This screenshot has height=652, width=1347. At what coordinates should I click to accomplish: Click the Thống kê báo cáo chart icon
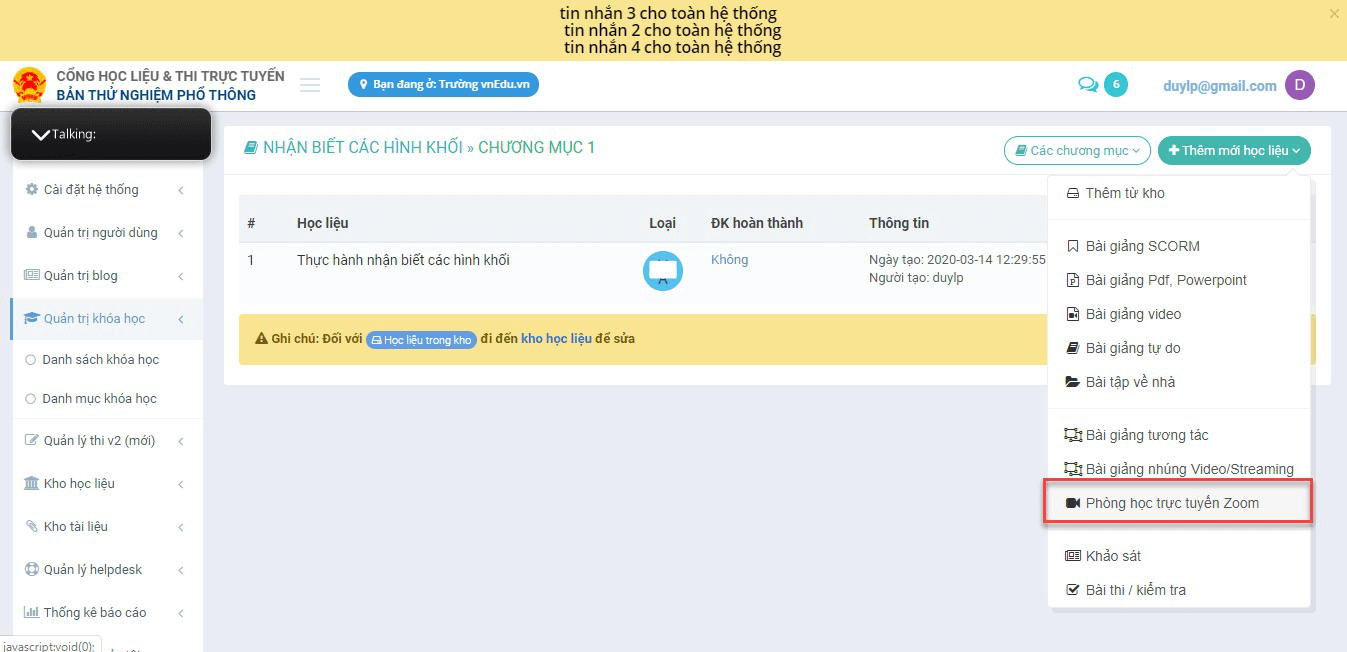[x=32, y=612]
